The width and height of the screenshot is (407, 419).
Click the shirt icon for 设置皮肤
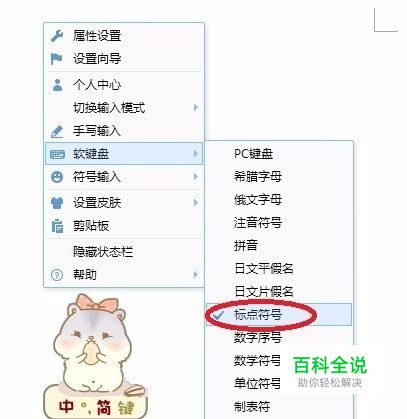(x=57, y=203)
